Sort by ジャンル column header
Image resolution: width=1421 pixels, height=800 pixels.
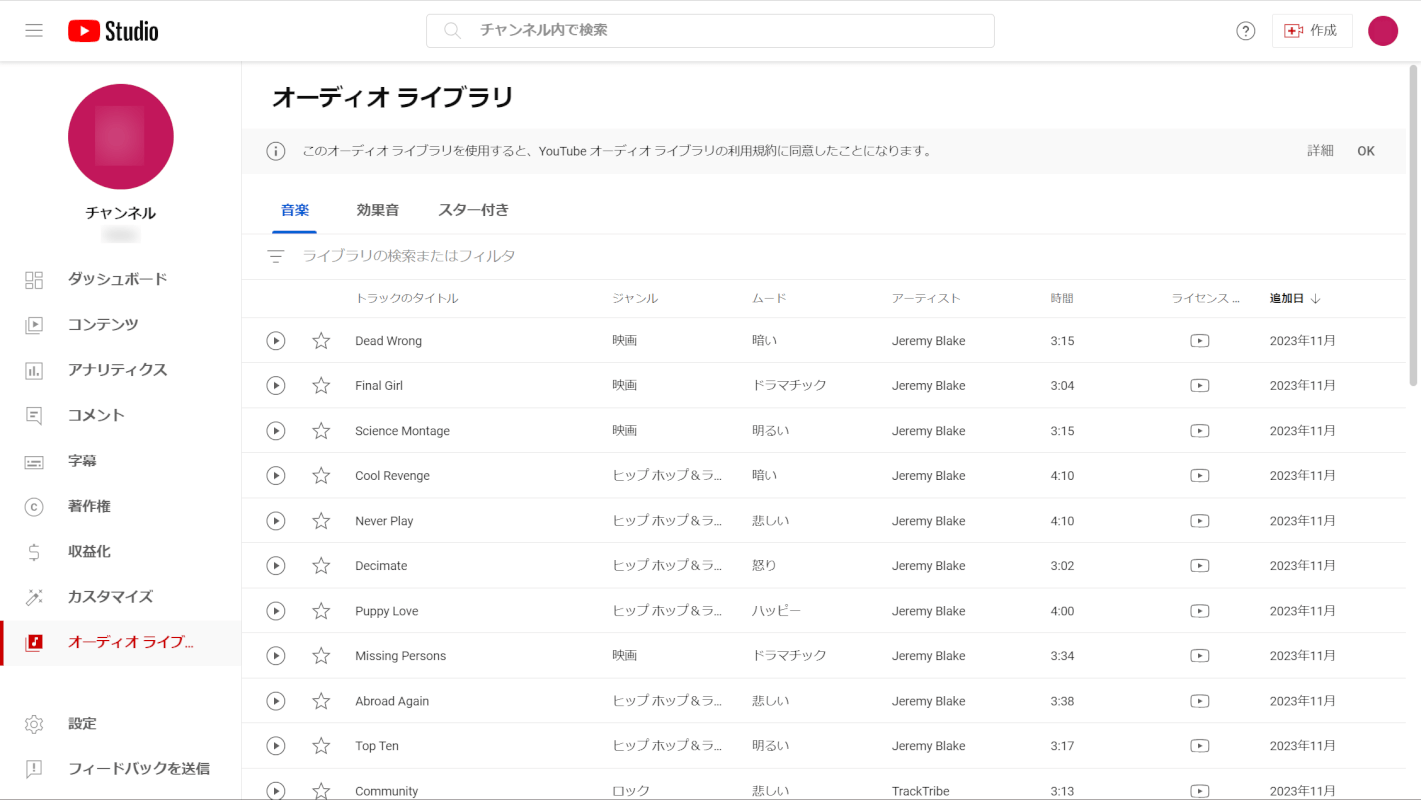(635, 299)
